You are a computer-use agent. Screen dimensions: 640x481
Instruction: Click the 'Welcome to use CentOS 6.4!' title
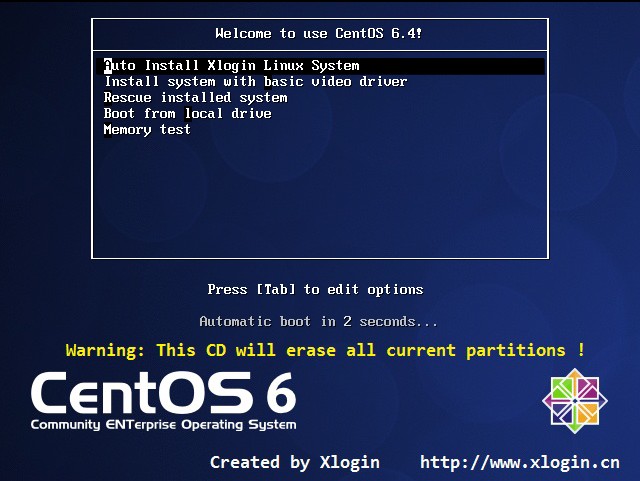tap(319, 33)
